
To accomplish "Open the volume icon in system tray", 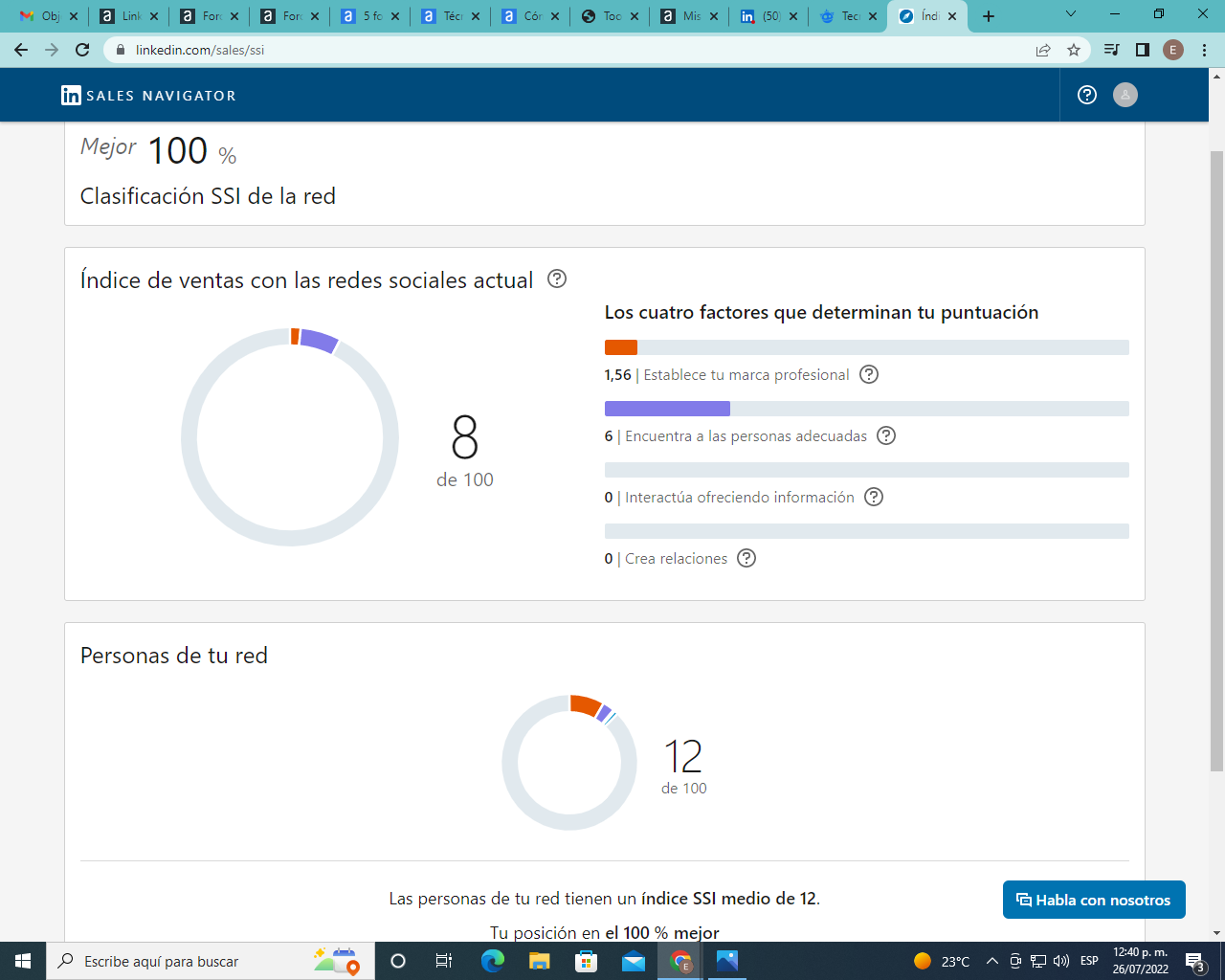I will point(1061,961).
